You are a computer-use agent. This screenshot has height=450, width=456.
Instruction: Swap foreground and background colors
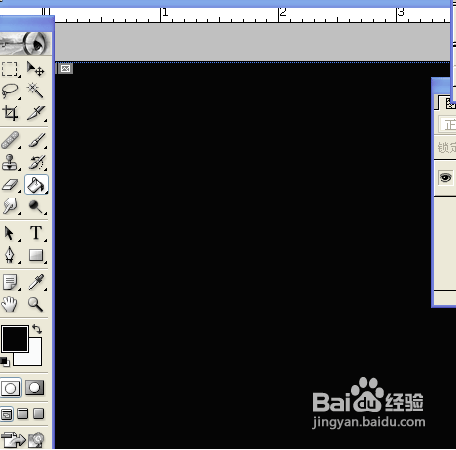(x=37, y=329)
